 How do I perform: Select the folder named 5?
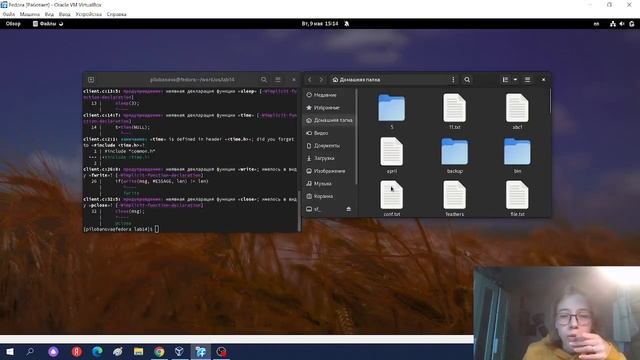point(392,111)
